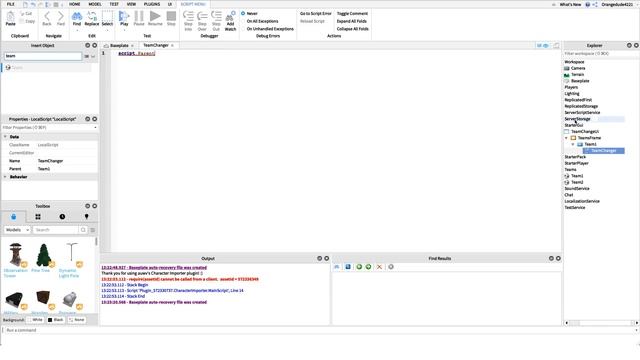Switch to the VIEW ribbon tab
This screenshot has height=360, width=640.
coord(131,4)
